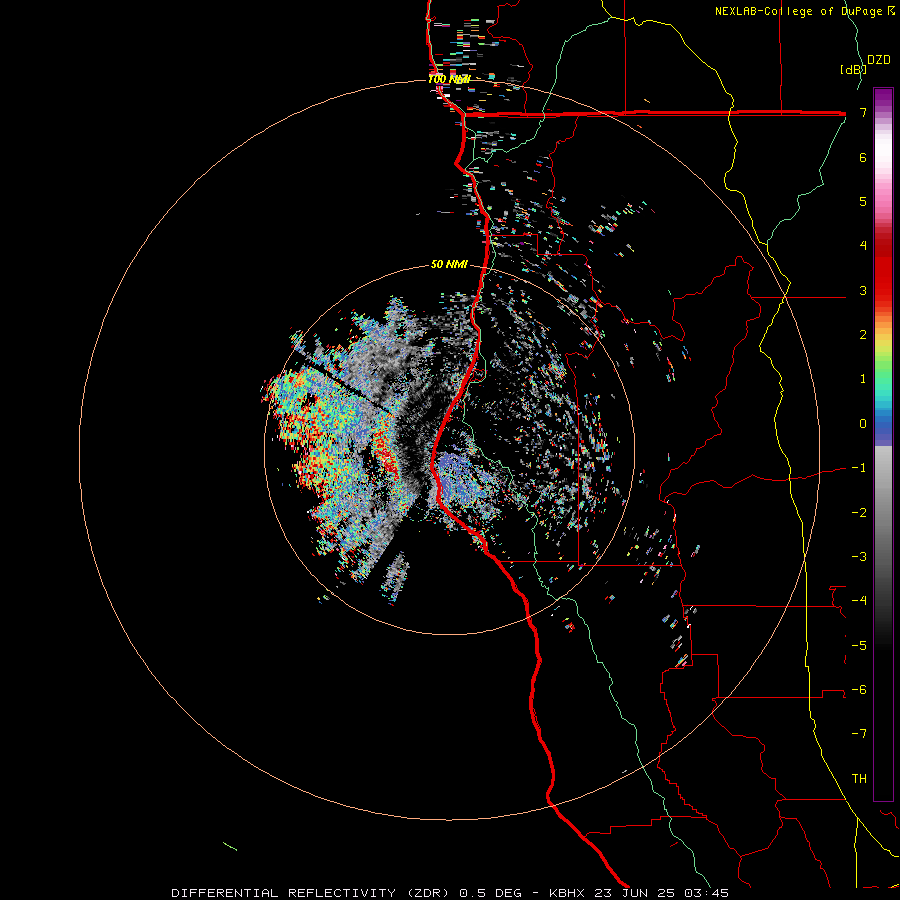
Task: Select the 1 value on the scale
Action: tap(863, 379)
